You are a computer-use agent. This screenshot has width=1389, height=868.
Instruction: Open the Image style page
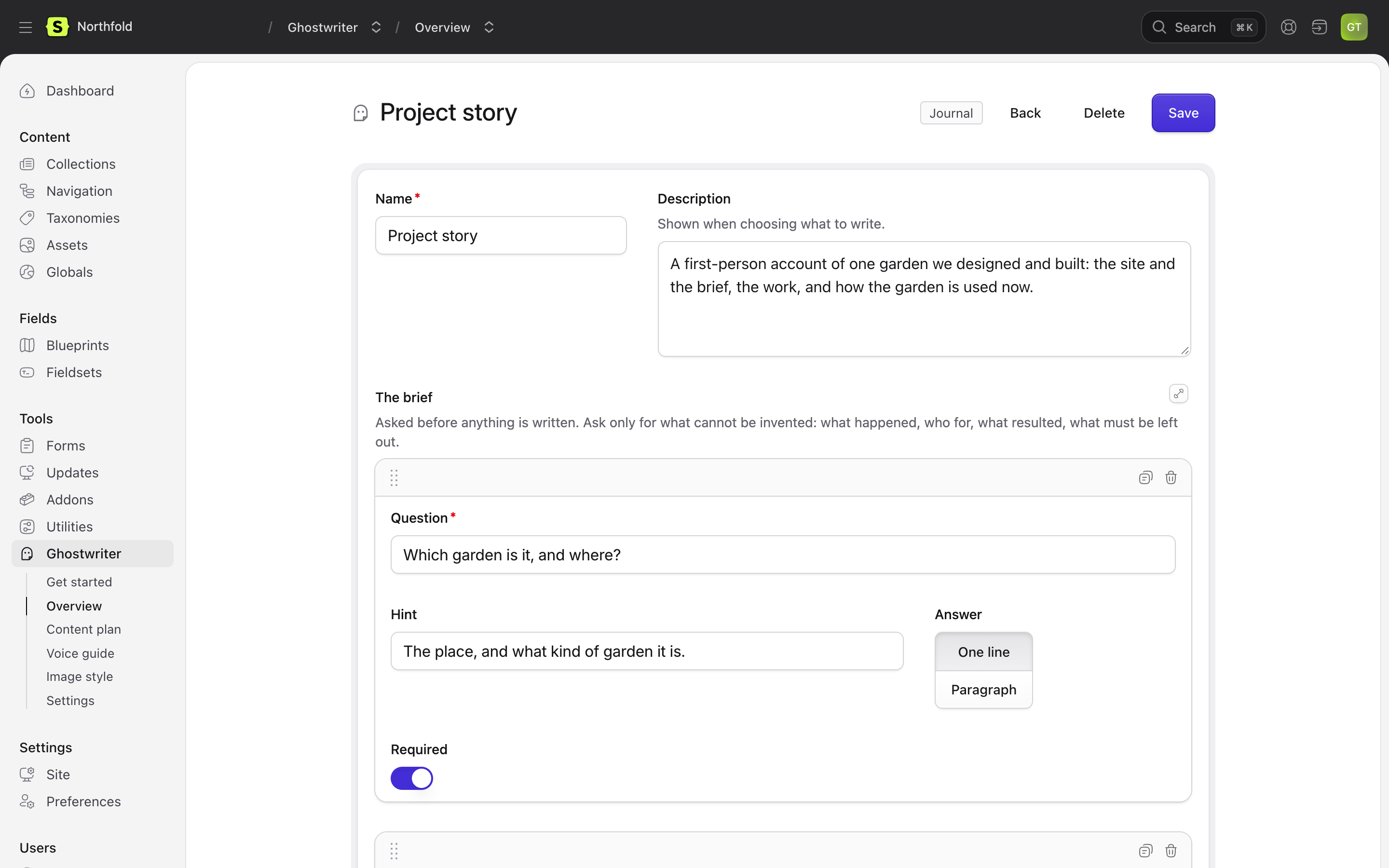click(x=80, y=677)
